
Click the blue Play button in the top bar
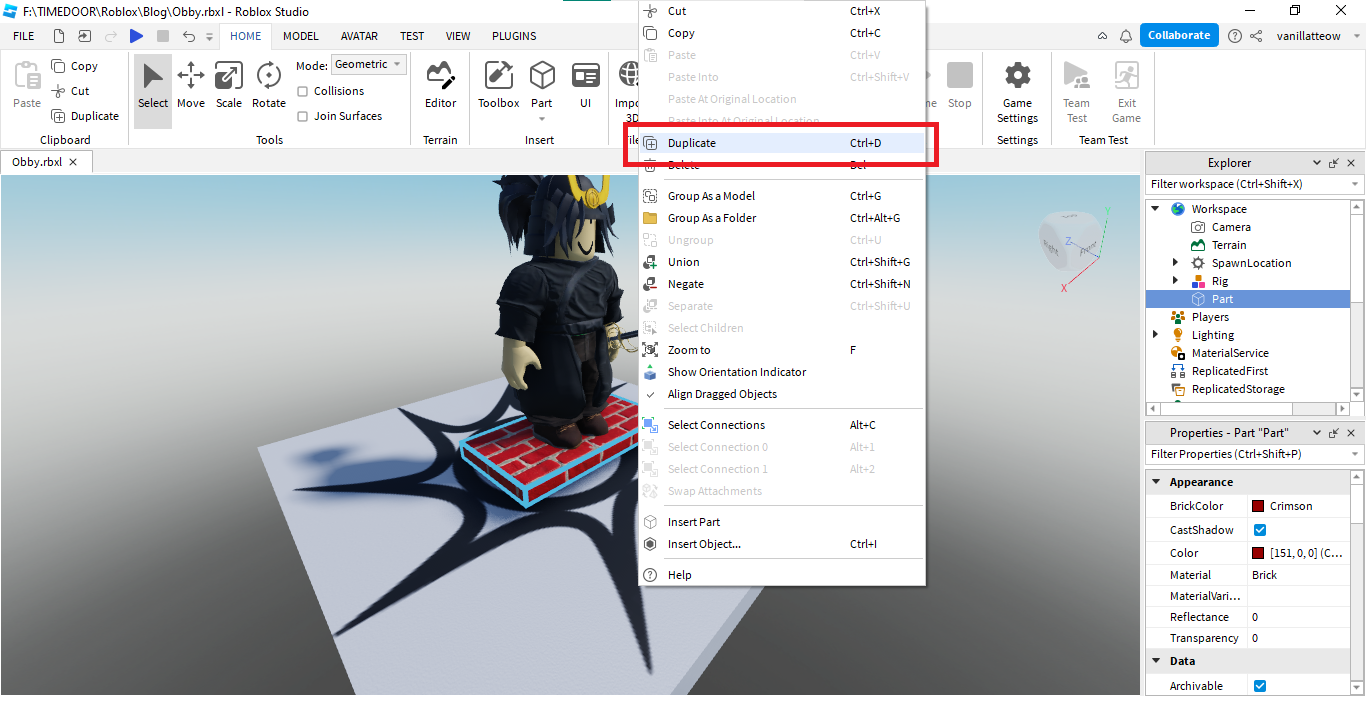137,36
